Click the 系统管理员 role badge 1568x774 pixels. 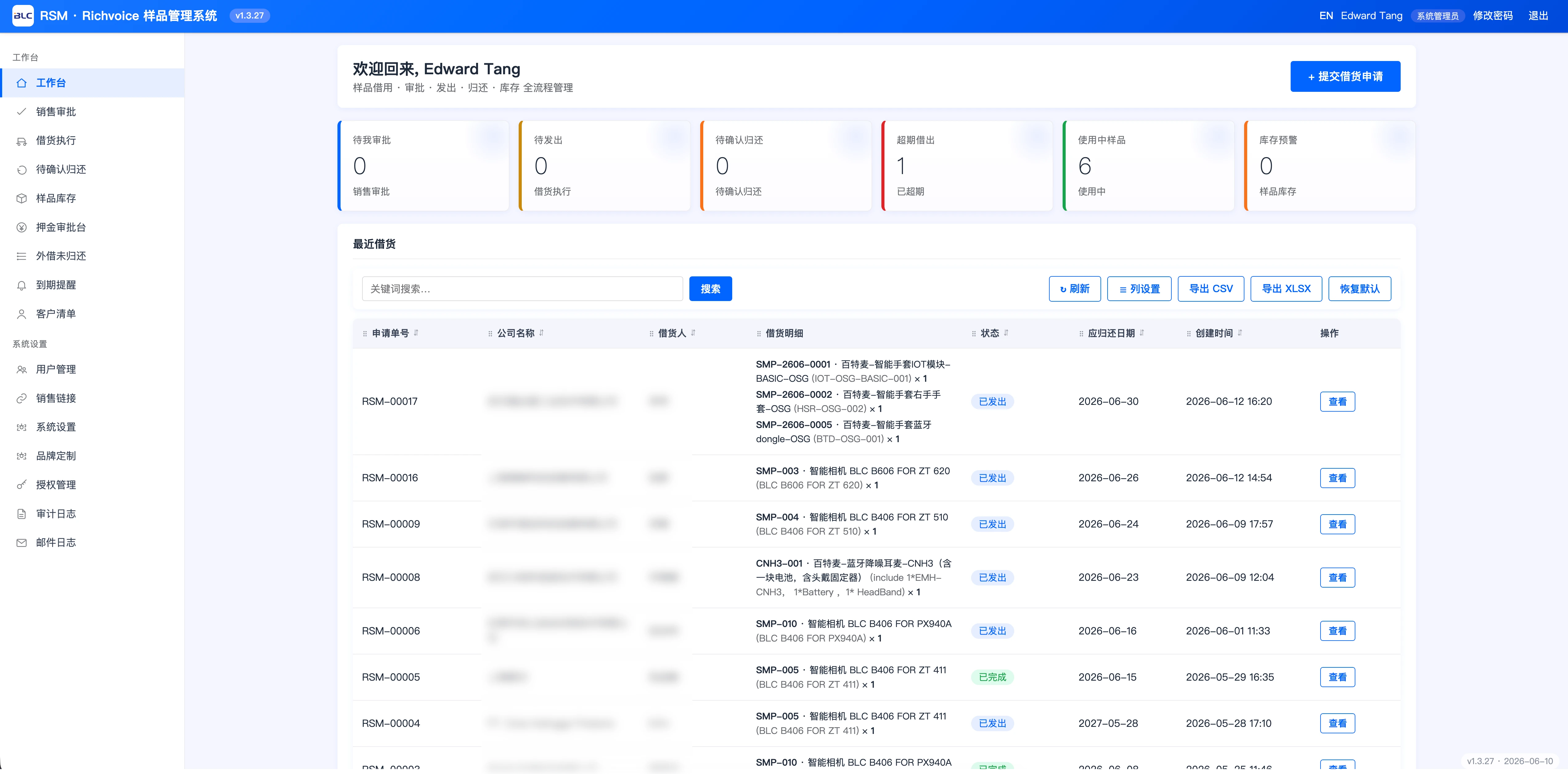tap(1437, 16)
